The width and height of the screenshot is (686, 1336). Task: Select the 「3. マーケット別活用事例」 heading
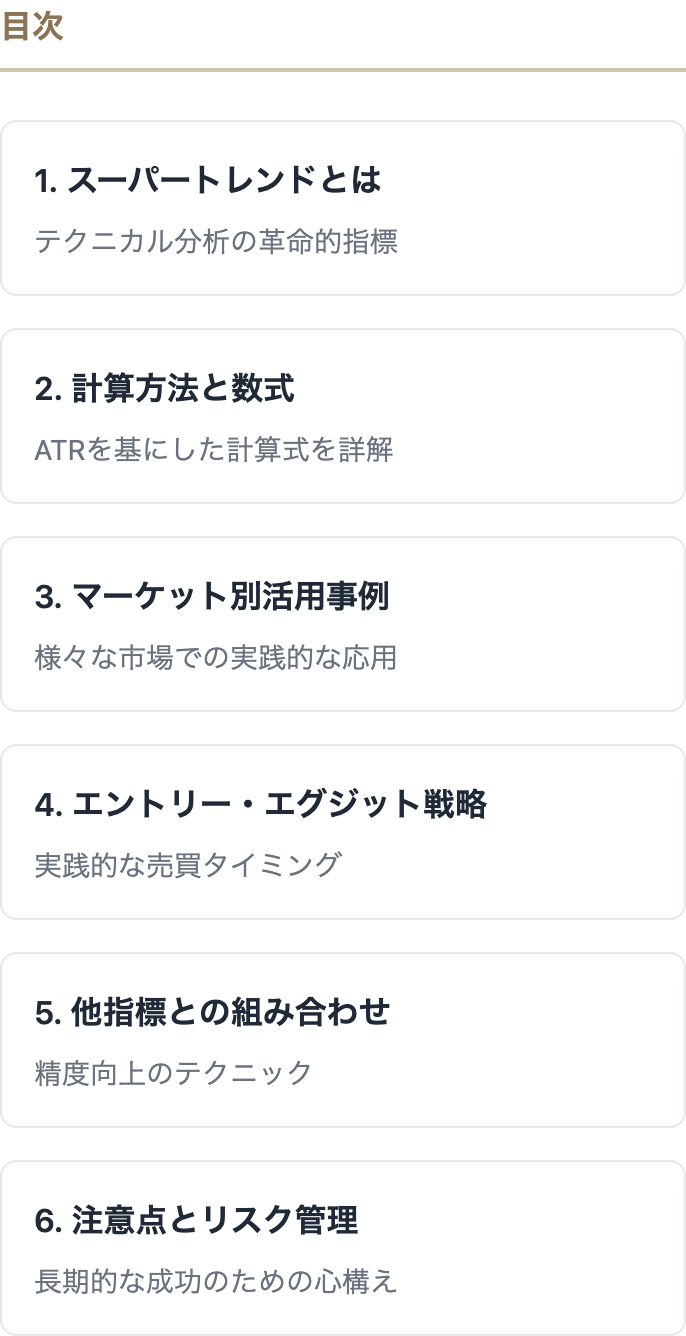click(212, 597)
